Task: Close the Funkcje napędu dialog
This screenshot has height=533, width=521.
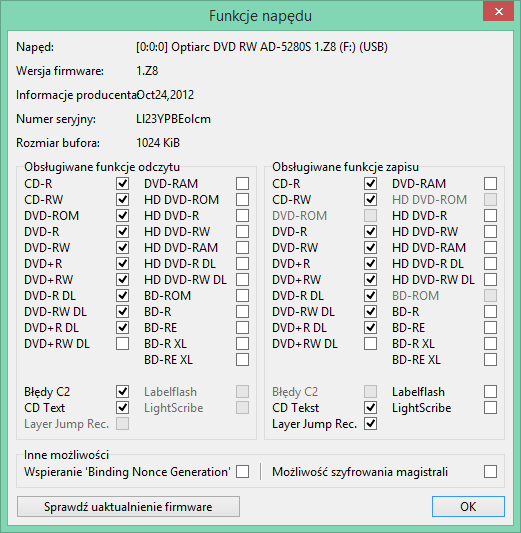Action: (498, 12)
